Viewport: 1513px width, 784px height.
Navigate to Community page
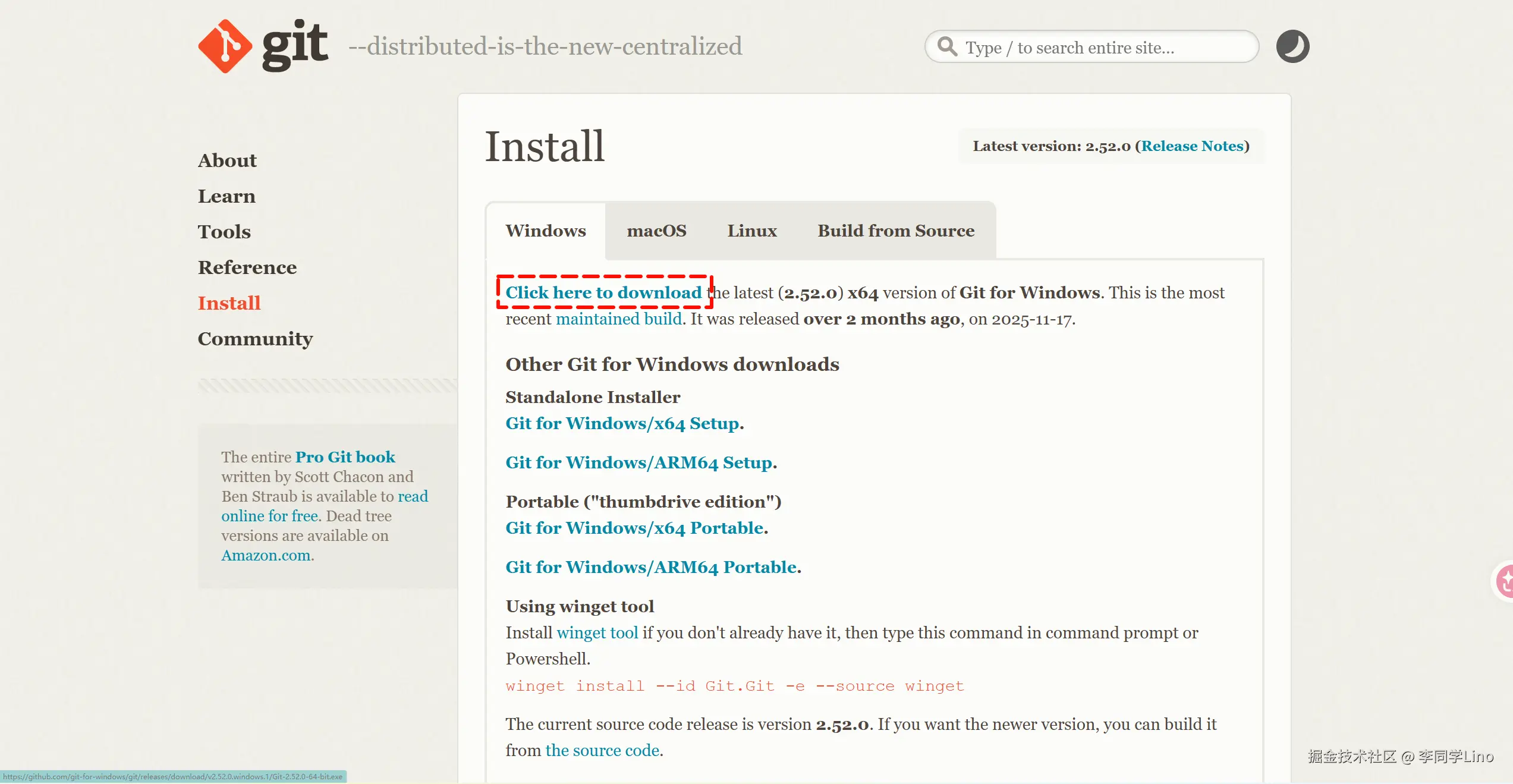(x=255, y=339)
